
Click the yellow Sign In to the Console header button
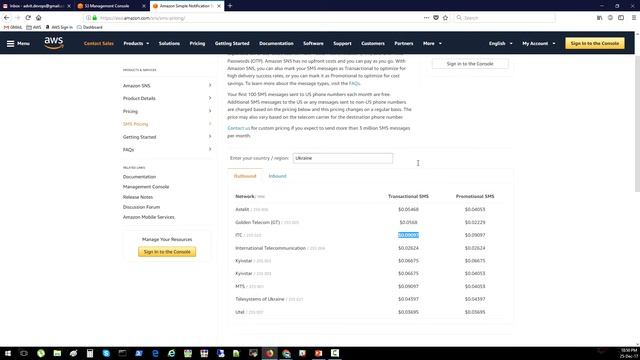[595, 43]
